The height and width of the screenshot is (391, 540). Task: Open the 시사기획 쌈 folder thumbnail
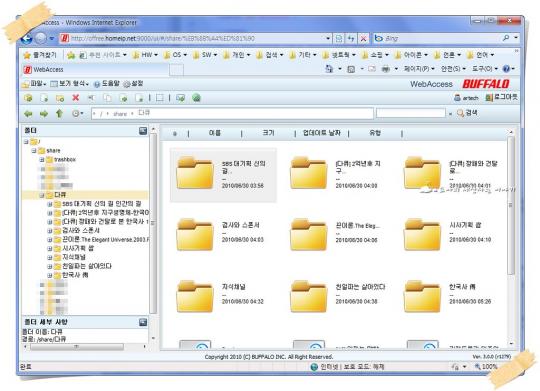point(422,235)
